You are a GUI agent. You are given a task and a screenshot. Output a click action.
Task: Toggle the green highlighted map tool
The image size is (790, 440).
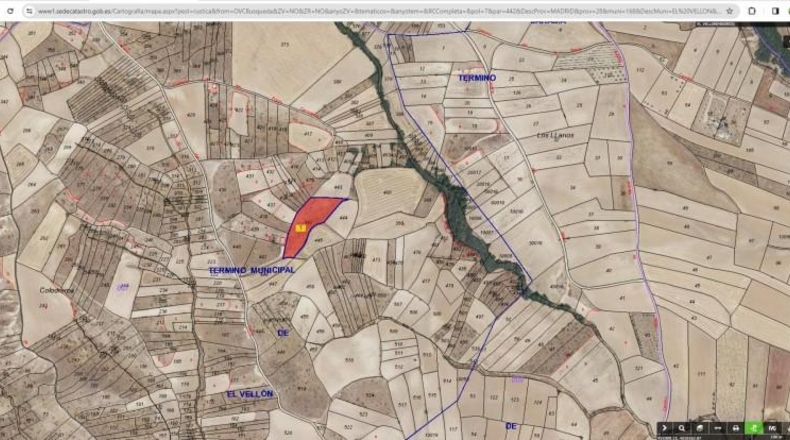754,428
